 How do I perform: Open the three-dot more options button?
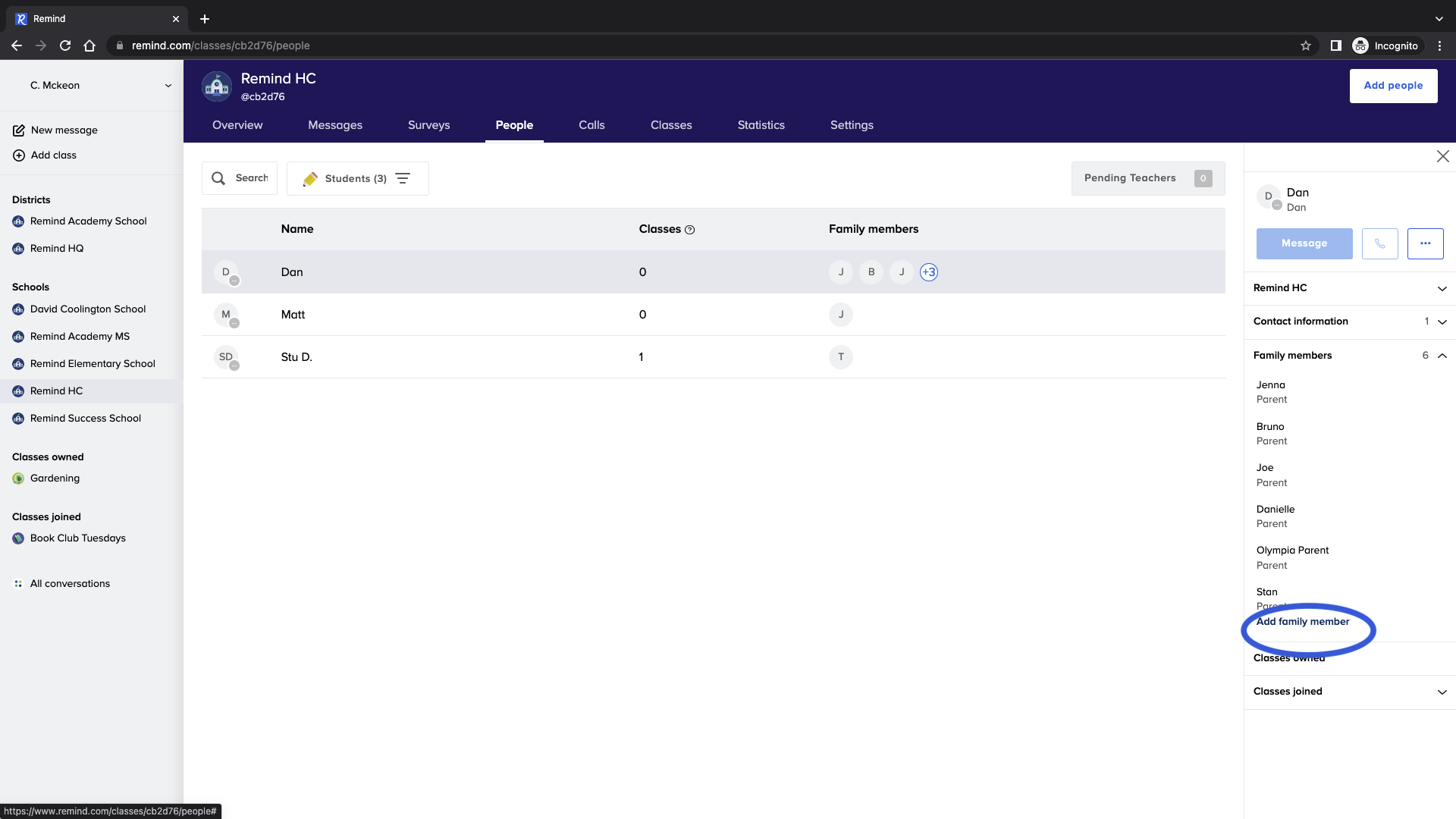(1425, 243)
